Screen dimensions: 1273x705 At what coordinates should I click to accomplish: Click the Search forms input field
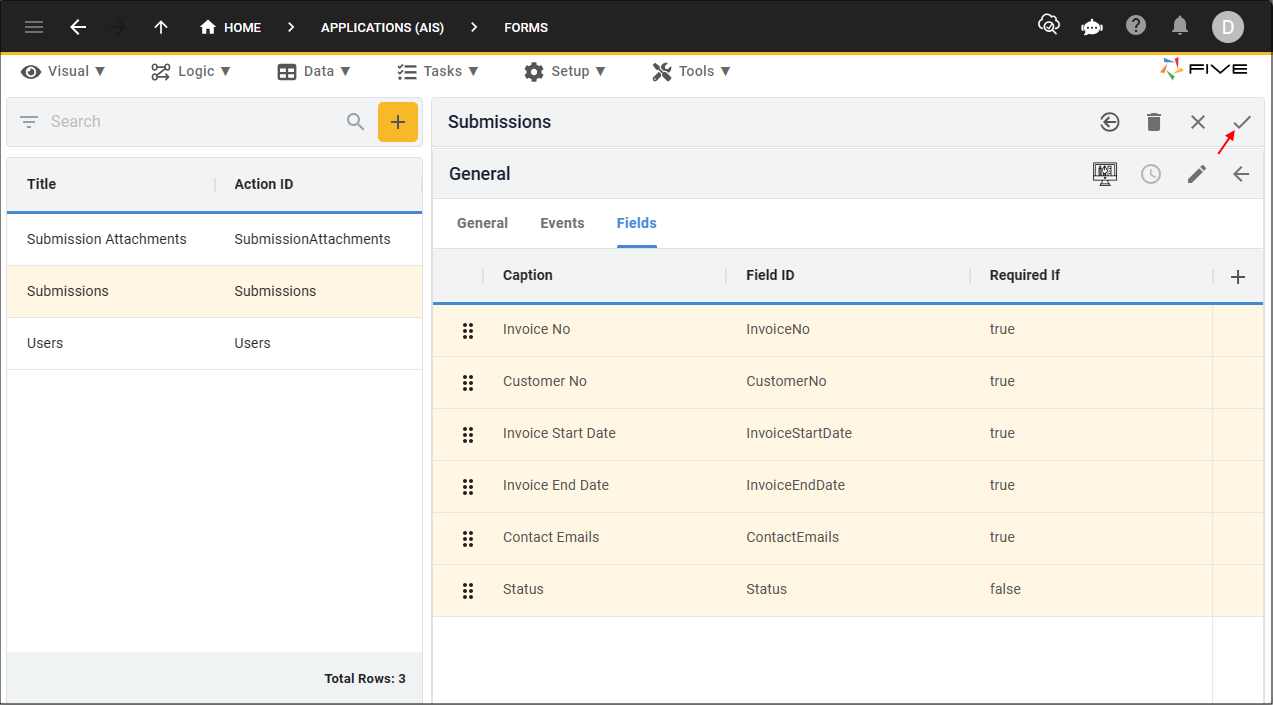190,122
